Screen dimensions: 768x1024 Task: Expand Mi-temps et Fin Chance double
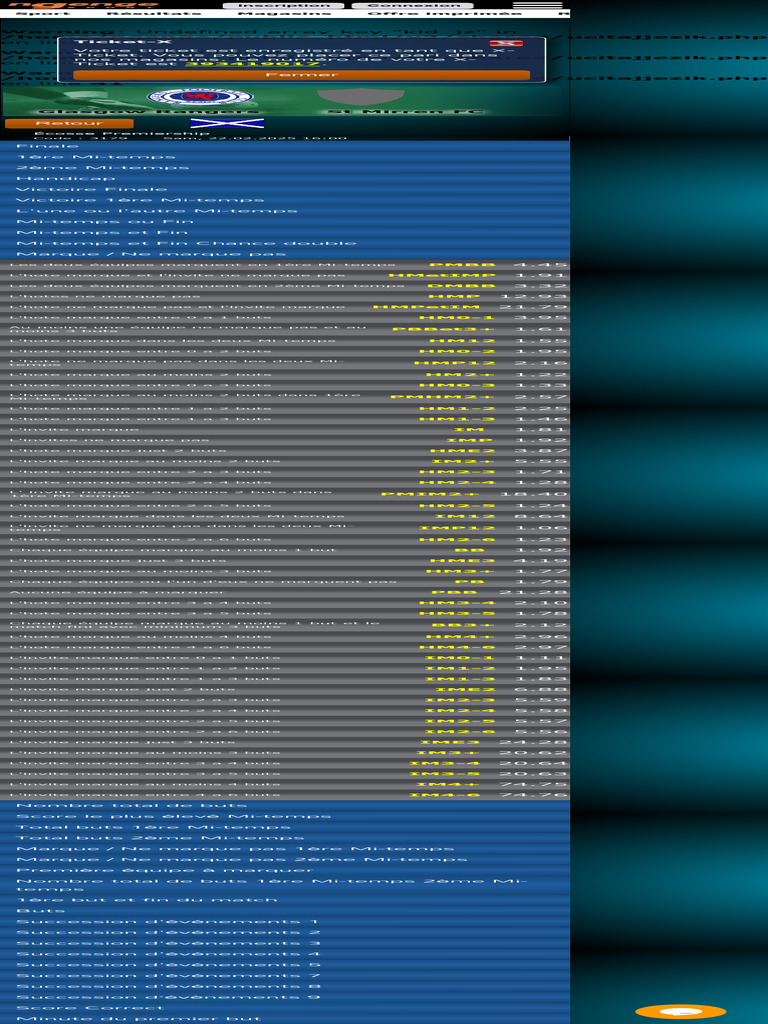[x=285, y=244]
